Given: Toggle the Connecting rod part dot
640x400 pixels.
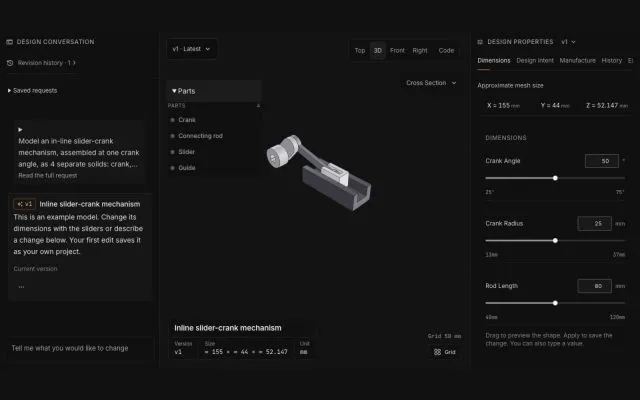Looking at the screenshot, I should tap(172, 136).
